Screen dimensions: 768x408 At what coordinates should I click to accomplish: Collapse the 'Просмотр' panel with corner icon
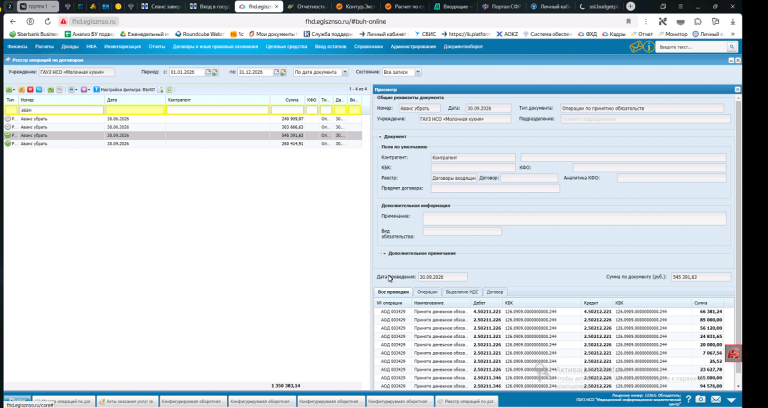coord(737,90)
